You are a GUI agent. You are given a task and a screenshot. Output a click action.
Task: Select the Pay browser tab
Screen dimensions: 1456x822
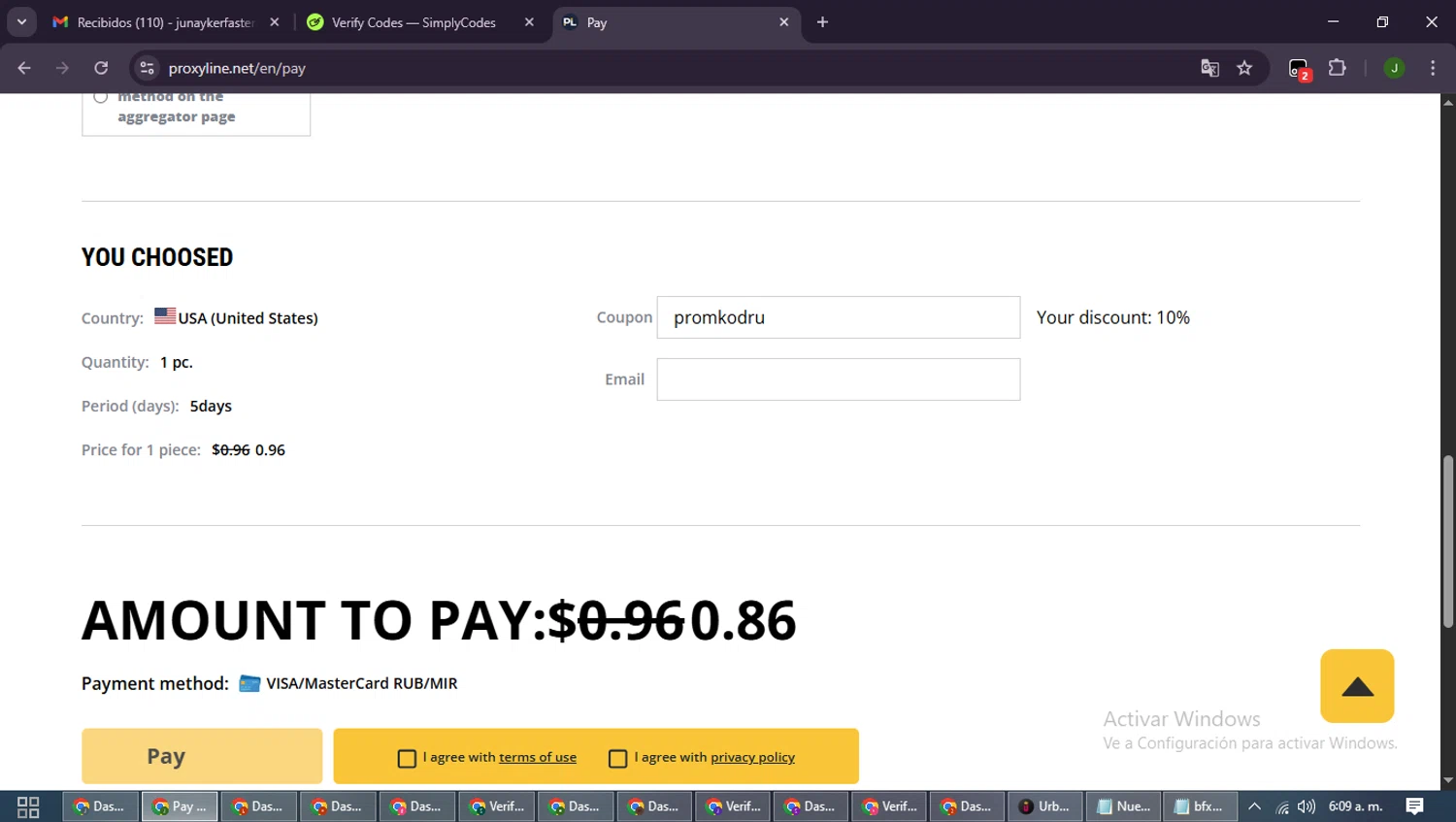tap(675, 22)
